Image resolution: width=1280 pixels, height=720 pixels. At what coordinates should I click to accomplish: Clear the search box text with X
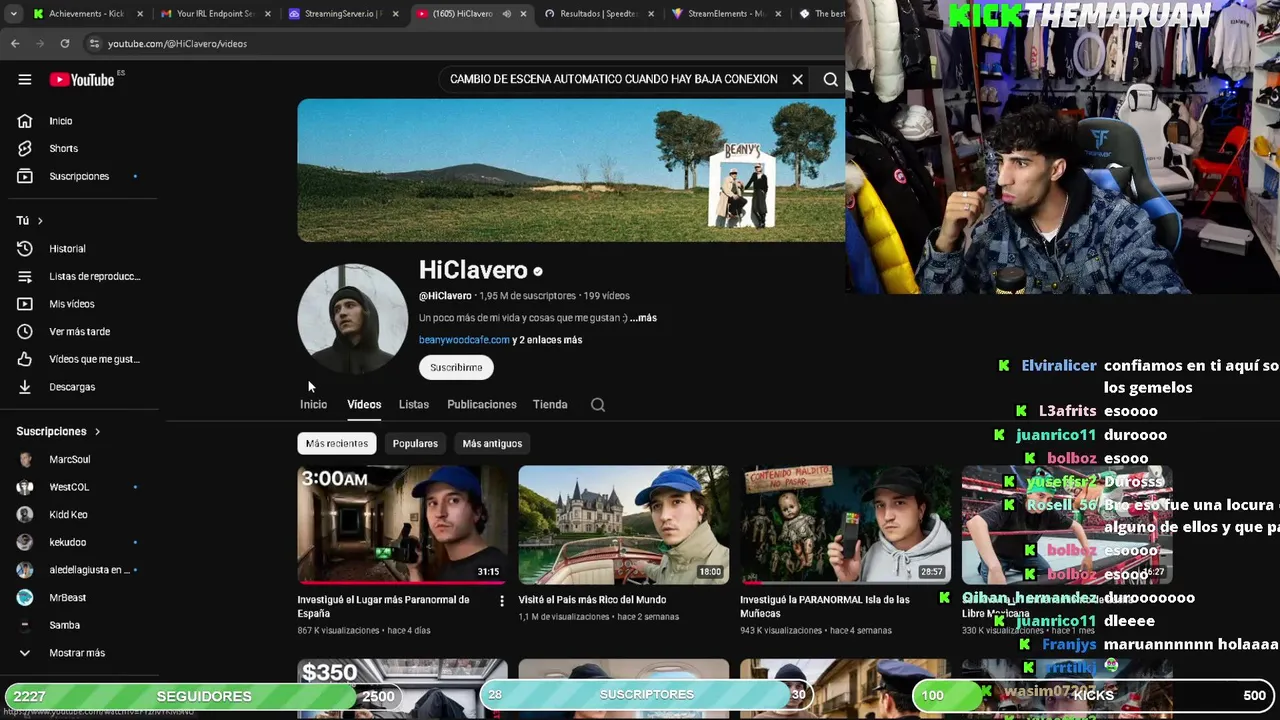coord(797,79)
